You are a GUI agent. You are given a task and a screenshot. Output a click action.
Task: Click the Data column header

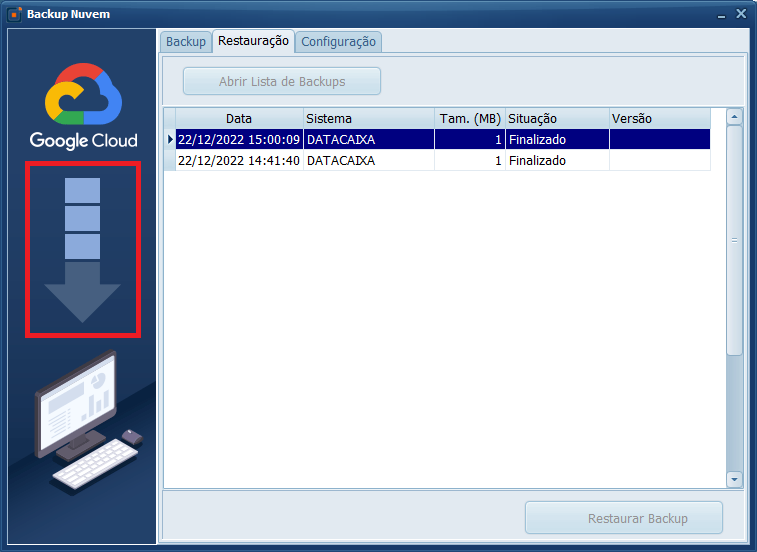coord(239,119)
